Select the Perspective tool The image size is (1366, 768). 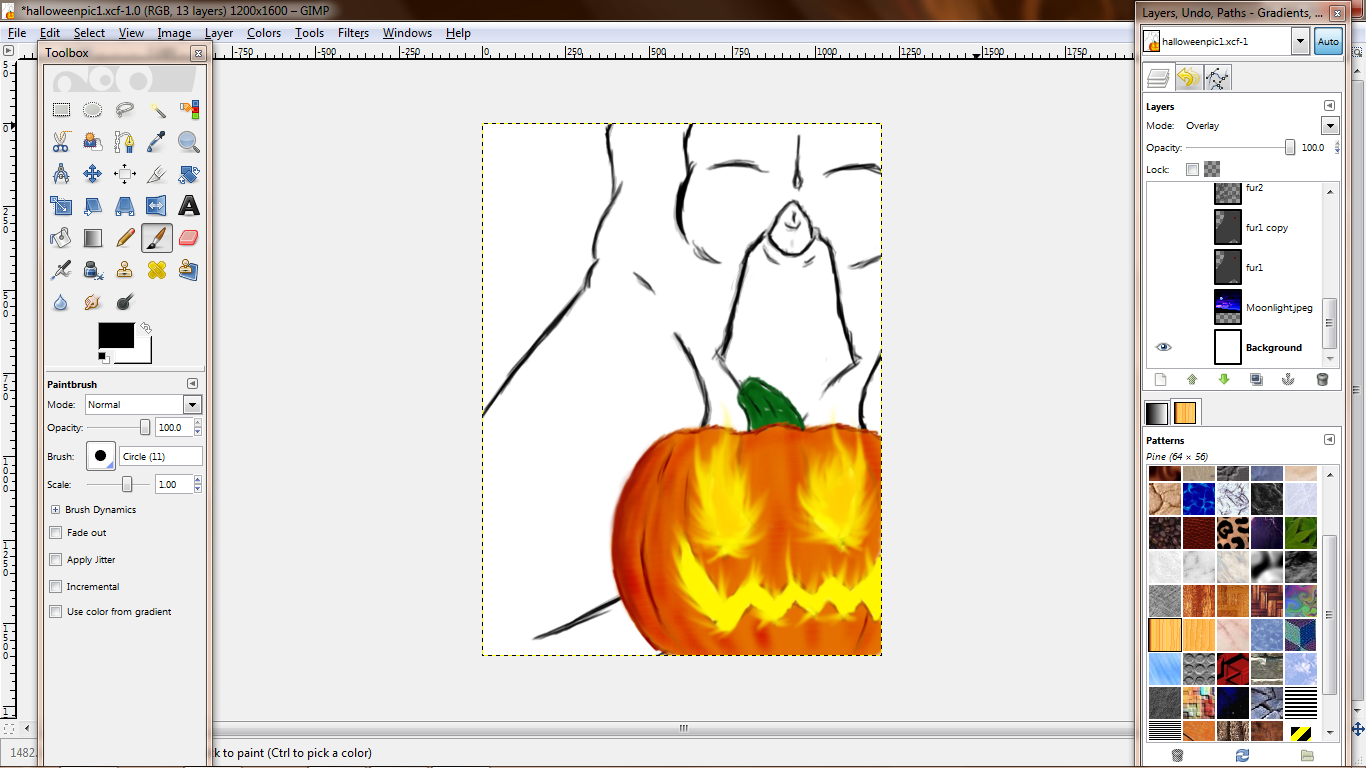pyautogui.click(x=125, y=206)
